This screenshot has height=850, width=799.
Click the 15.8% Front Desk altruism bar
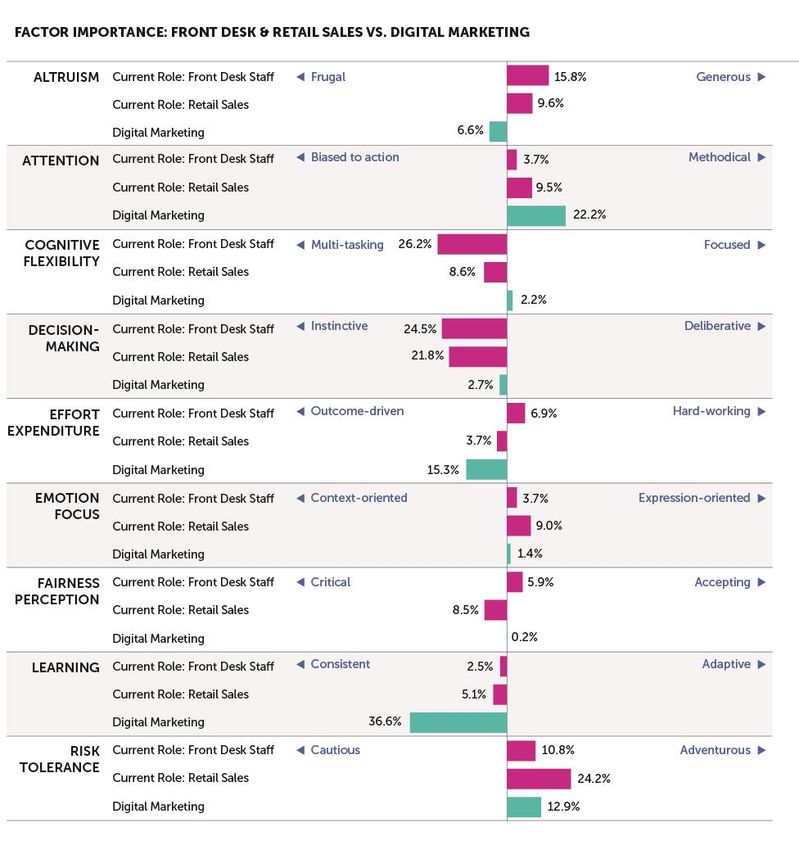(528, 75)
